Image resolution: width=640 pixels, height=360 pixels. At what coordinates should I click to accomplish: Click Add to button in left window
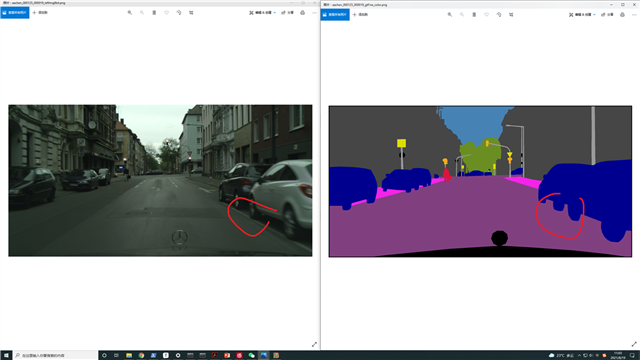40,13
